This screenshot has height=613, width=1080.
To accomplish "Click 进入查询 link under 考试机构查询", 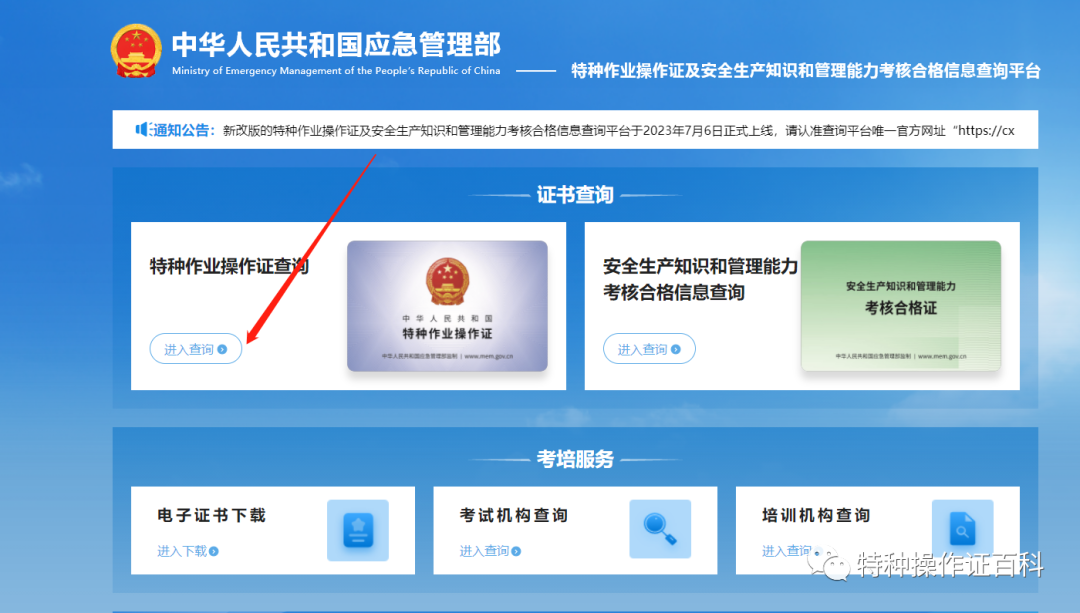I will (490, 551).
